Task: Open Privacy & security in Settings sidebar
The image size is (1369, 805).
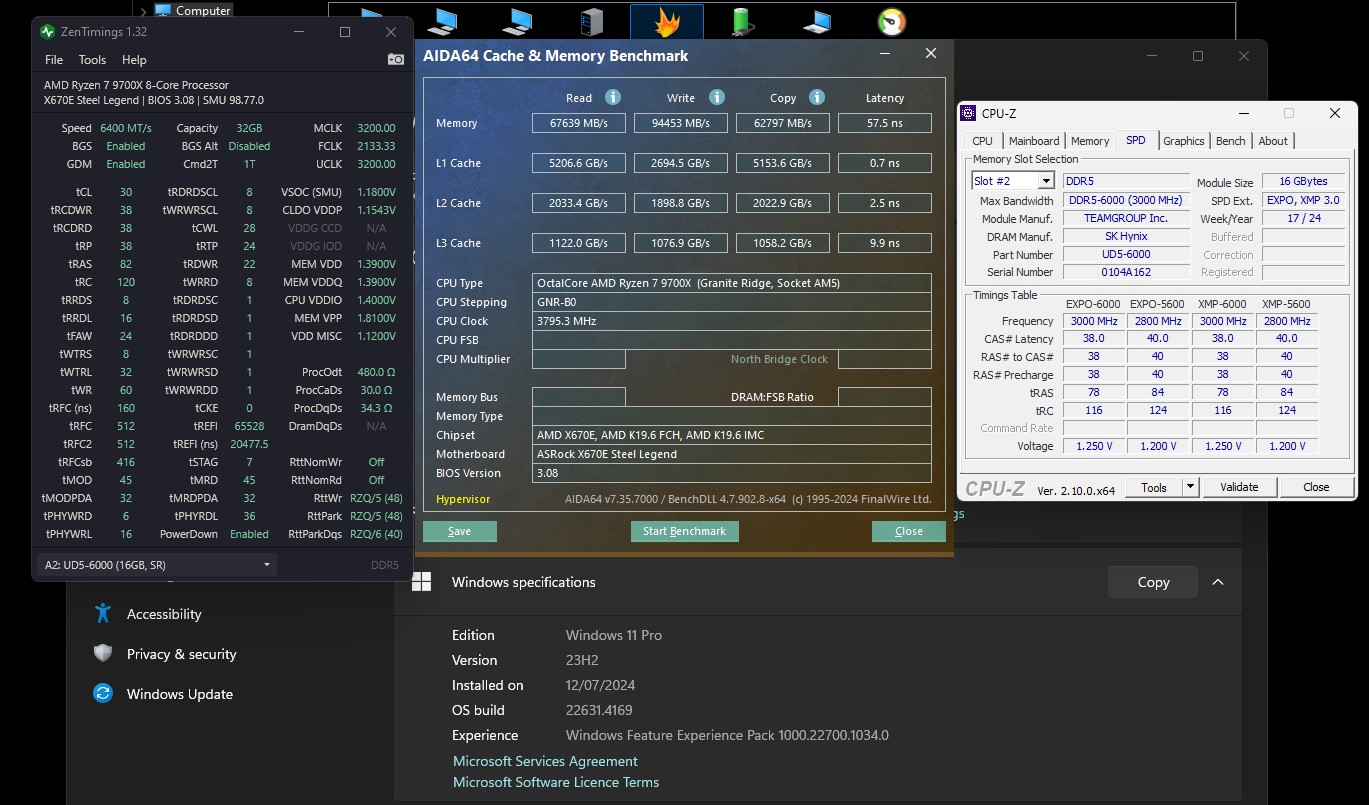Action: tap(182, 654)
